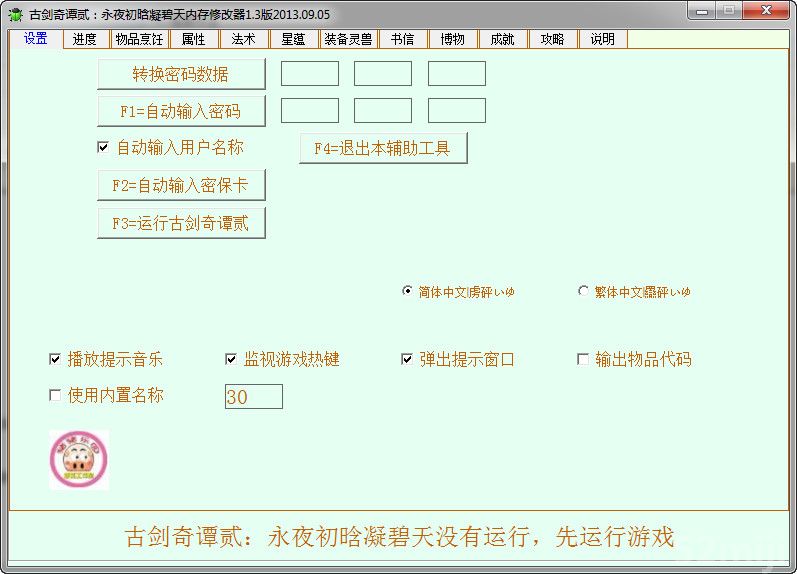Click first empty field beside 转换密码数据

tap(310, 74)
